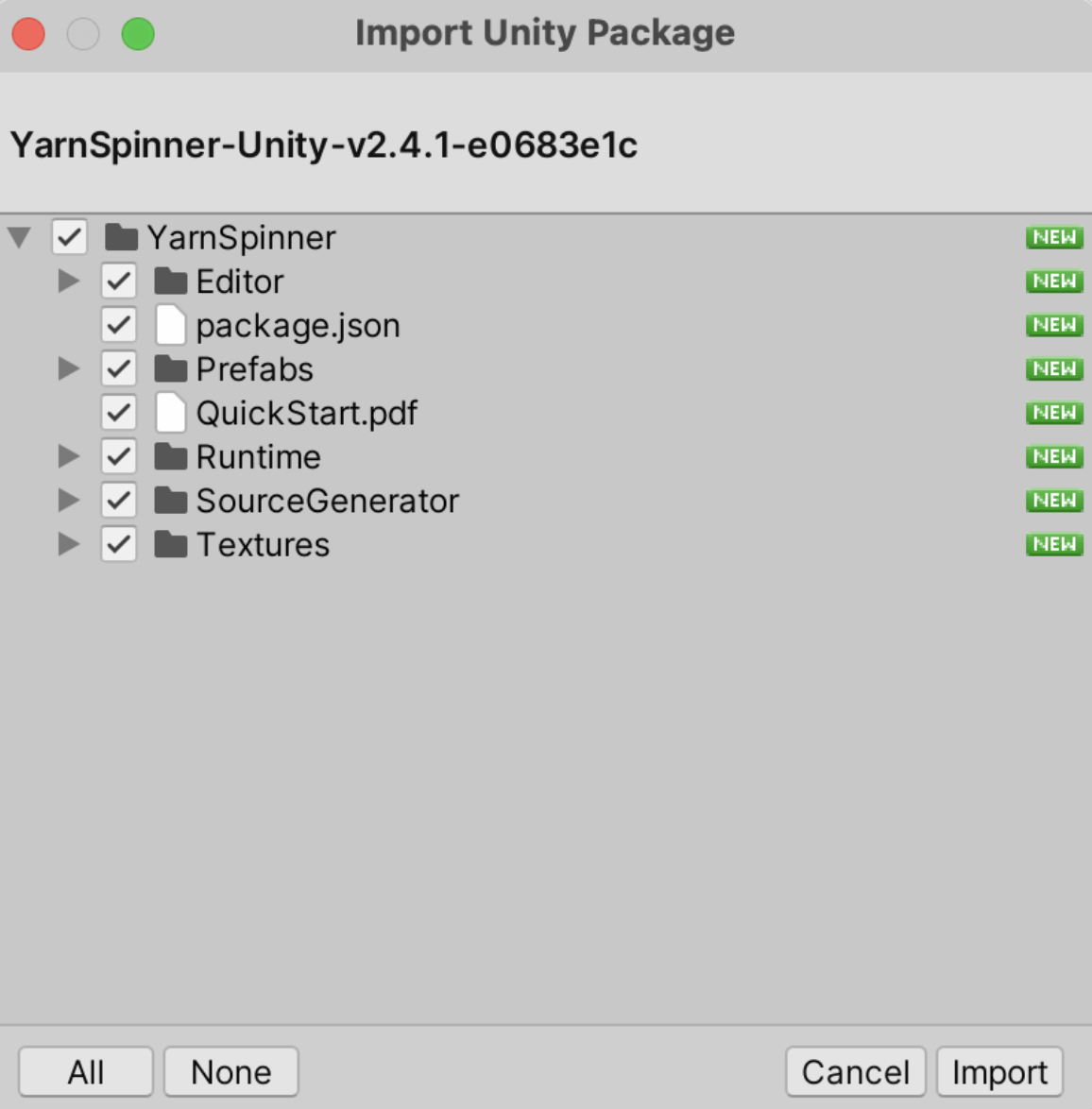Click the YarnSpinner root folder icon
The image size is (1092, 1109).
tap(122, 237)
